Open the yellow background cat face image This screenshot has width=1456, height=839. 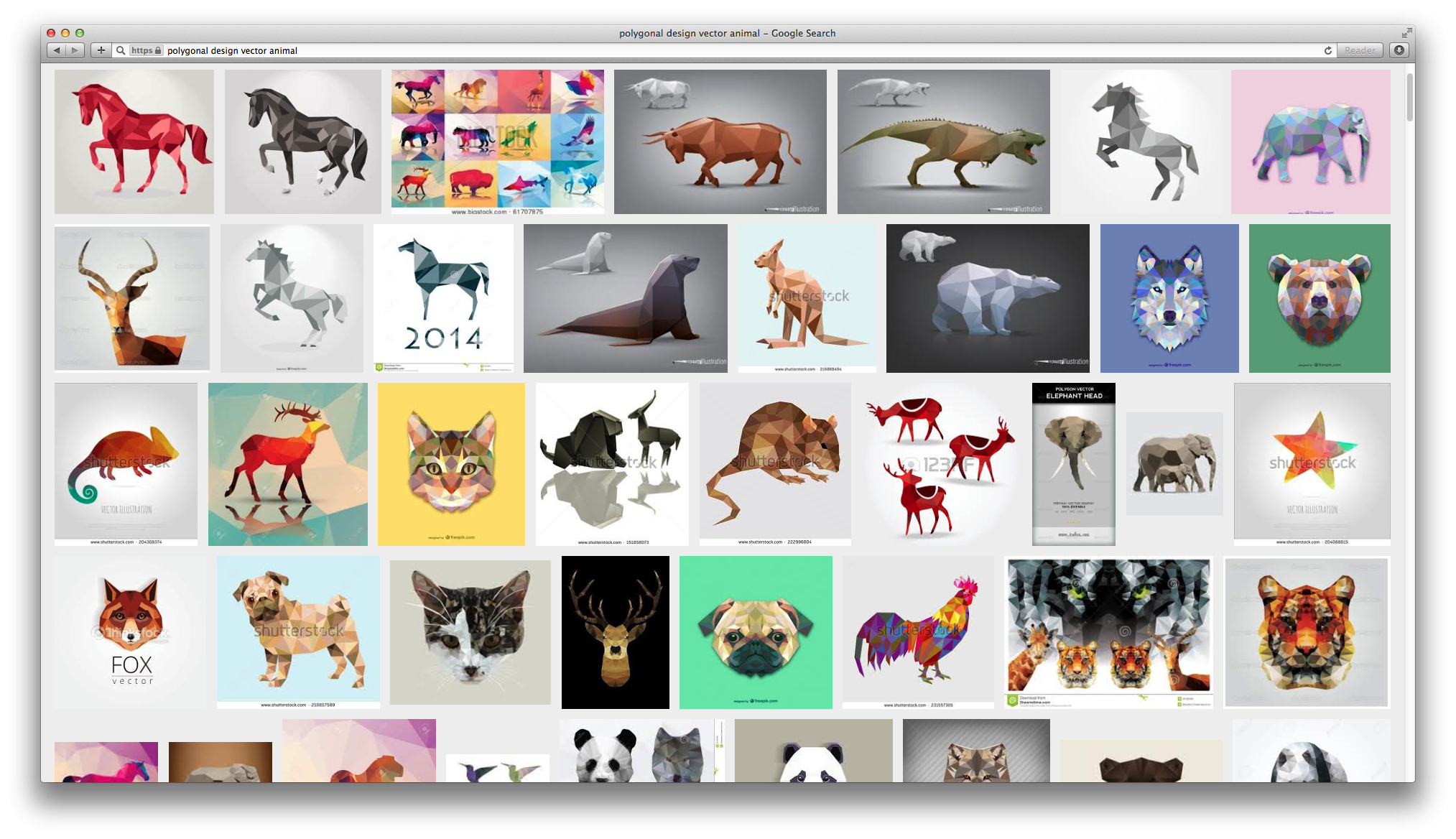(451, 463)
